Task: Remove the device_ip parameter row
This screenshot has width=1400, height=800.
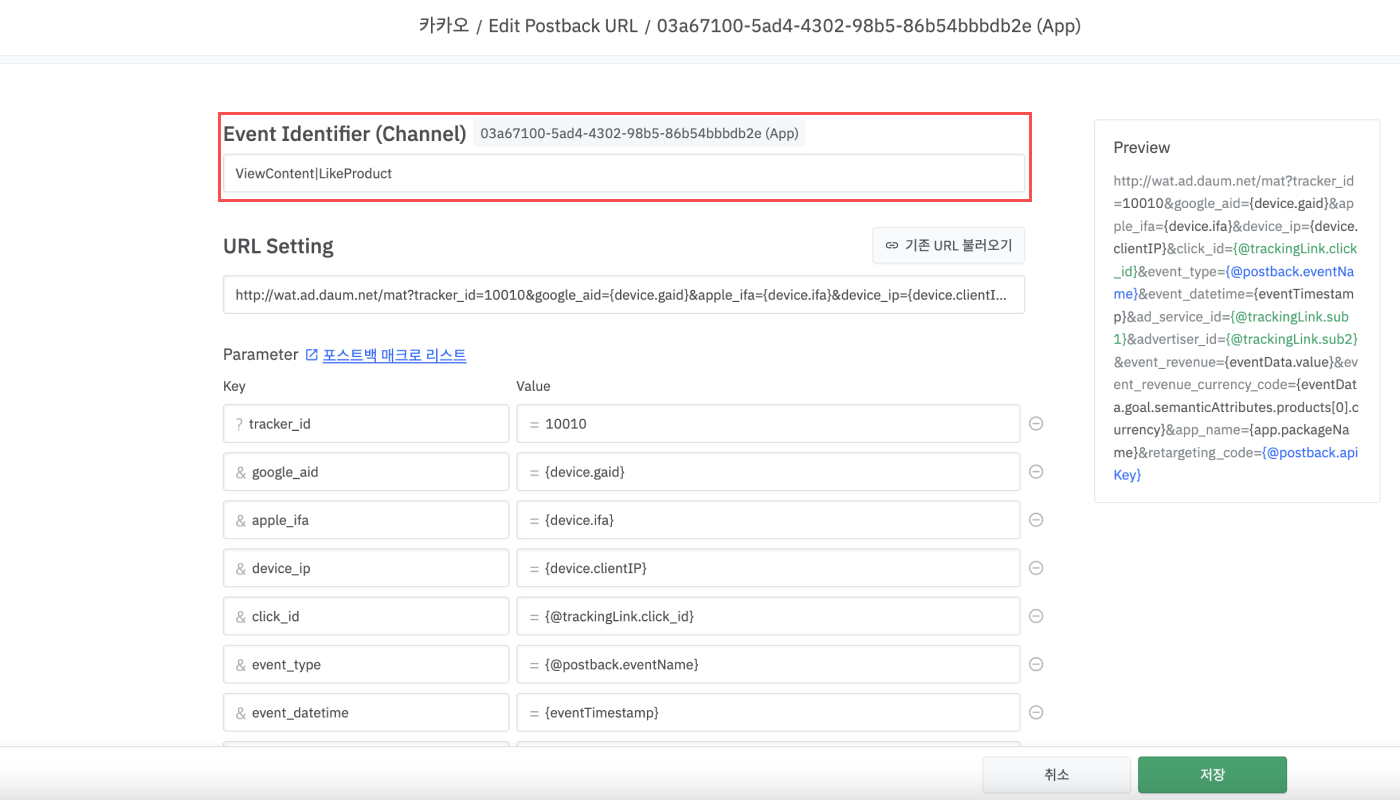Action: point(1036,567)
